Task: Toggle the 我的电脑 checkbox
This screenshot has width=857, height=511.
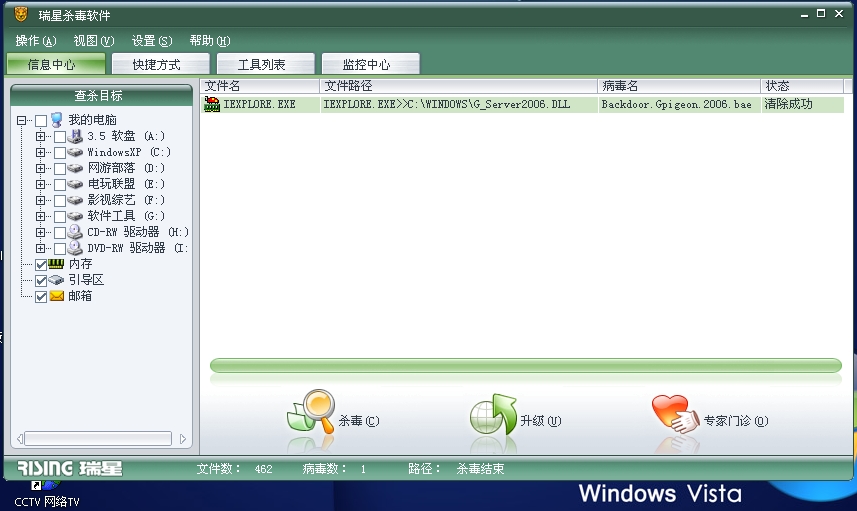Action: click(x=41, y=120)
